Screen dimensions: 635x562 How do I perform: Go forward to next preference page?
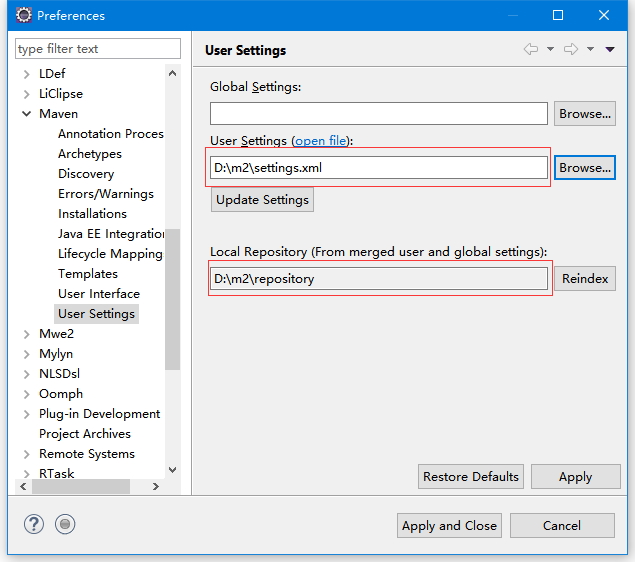571,49
